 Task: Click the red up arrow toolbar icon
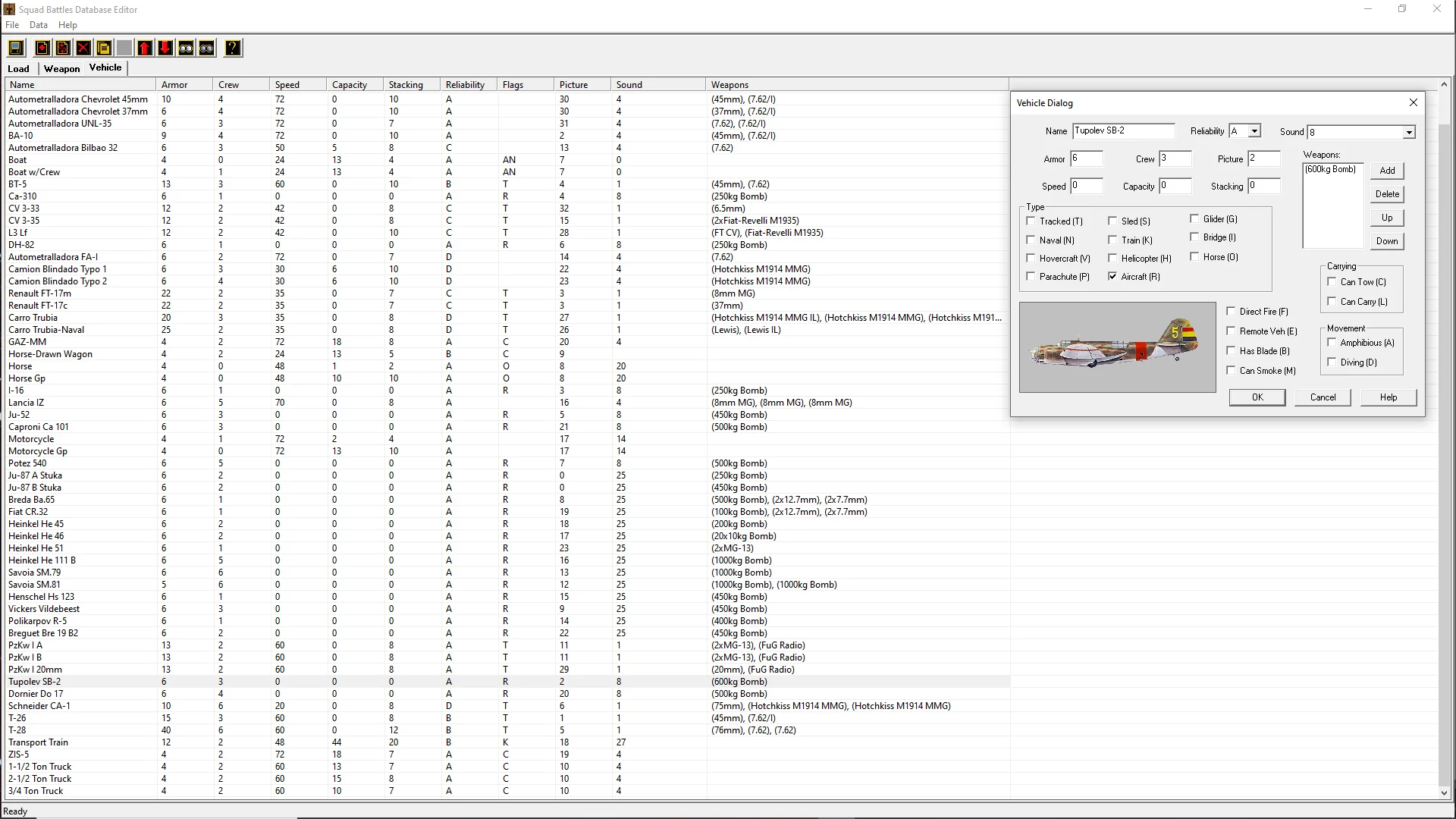coord(145,49)
